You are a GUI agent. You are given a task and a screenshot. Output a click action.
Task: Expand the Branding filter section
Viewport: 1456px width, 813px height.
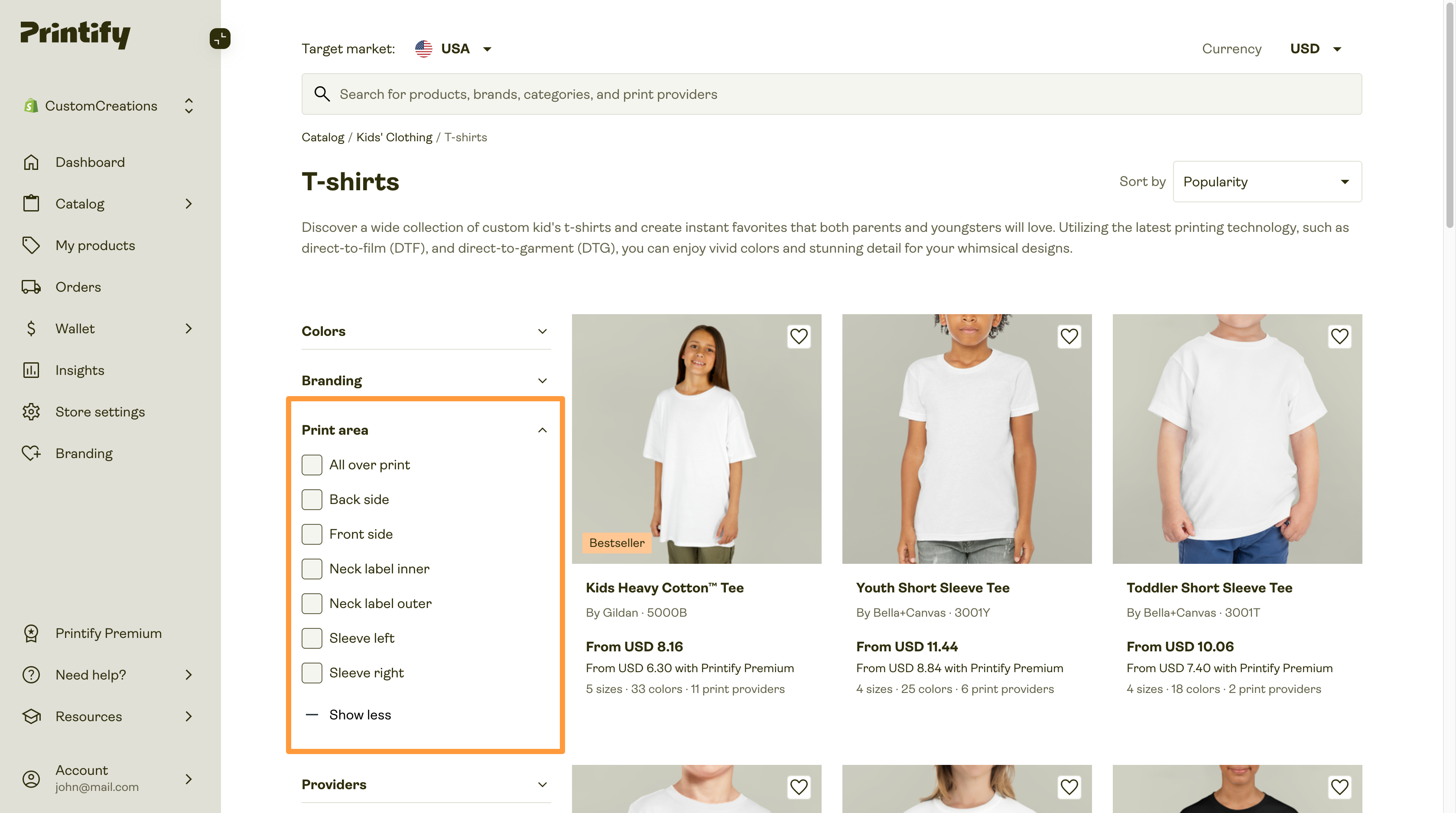tap(426, 380)
